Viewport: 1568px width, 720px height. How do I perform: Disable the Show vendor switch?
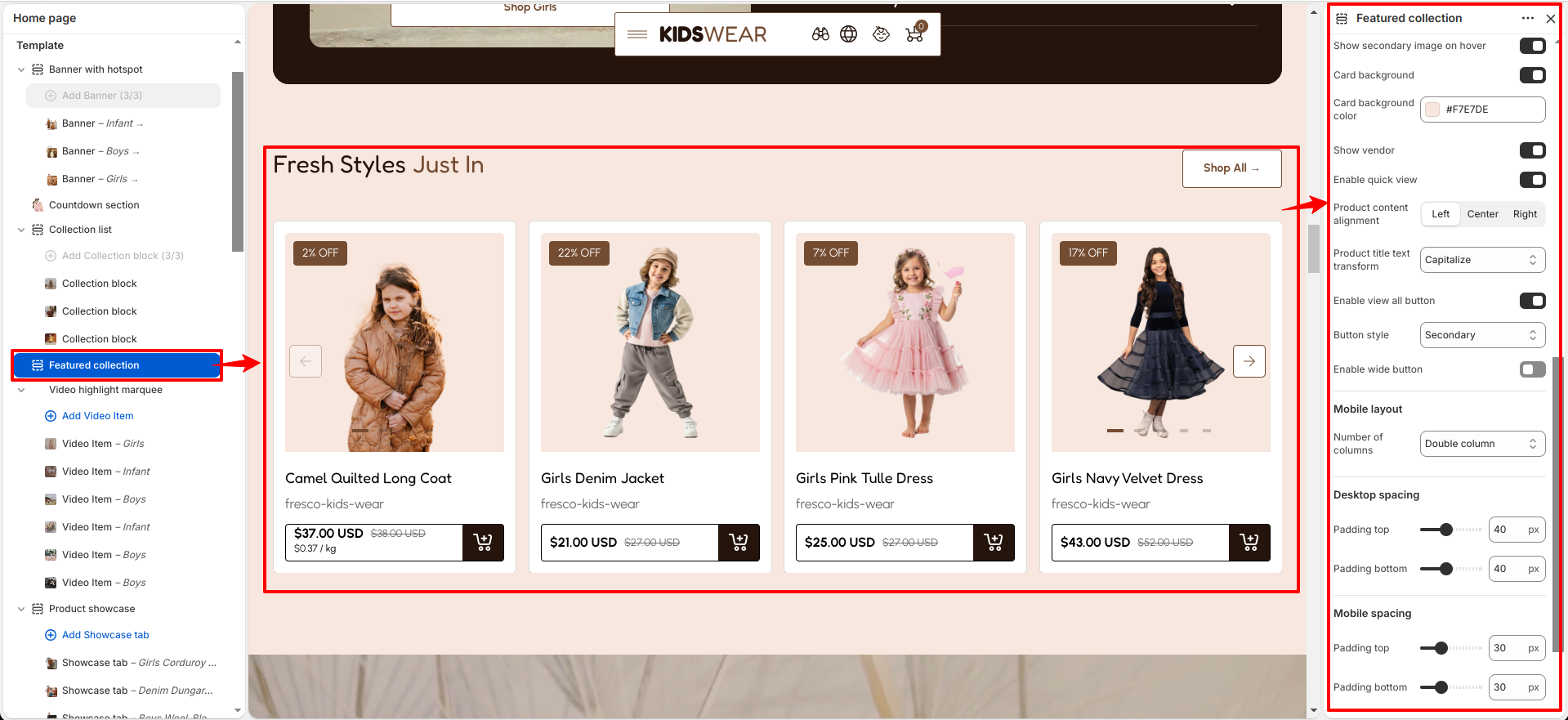[x=1533, y=150]
